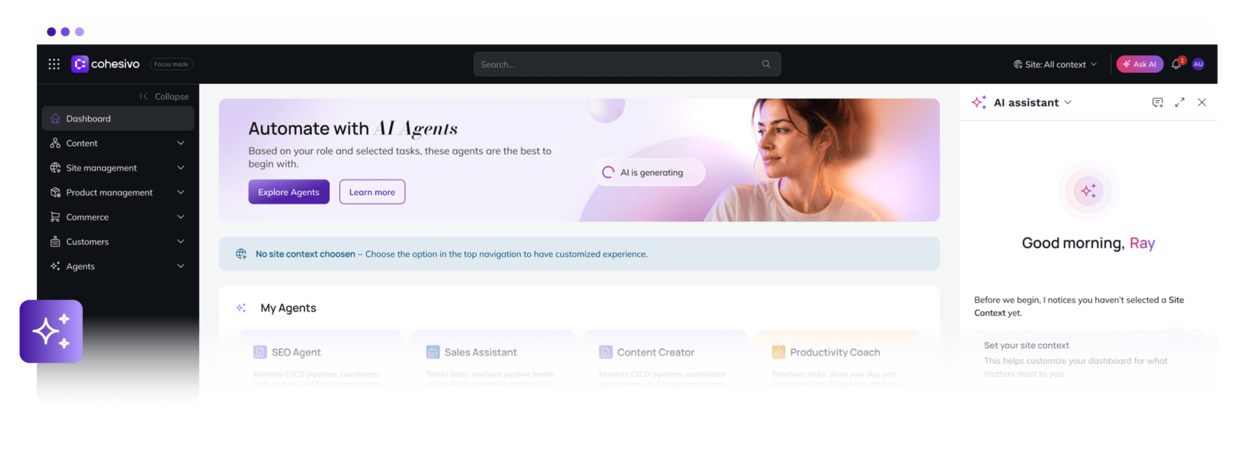The width and height of the screenshot is (1254, 450).
Task: Open Site management in sidebar
Action: (118, 168)
